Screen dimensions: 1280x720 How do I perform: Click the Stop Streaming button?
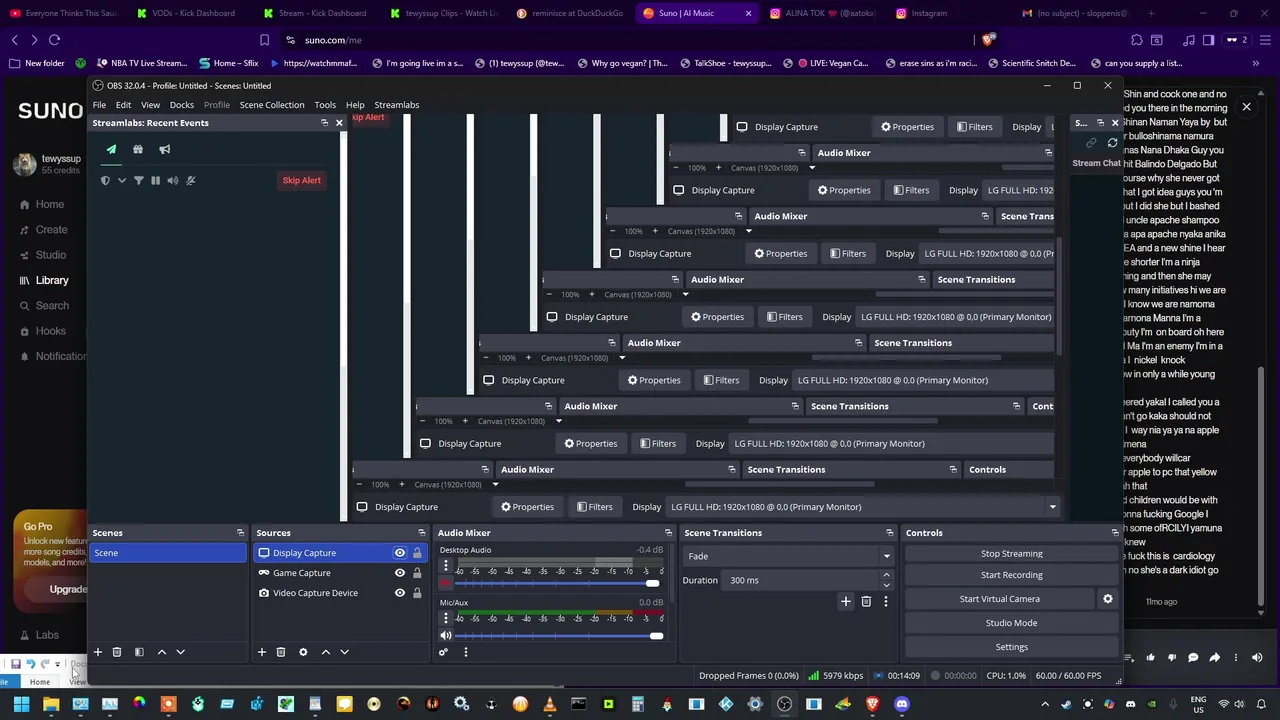click(1011, 554)
